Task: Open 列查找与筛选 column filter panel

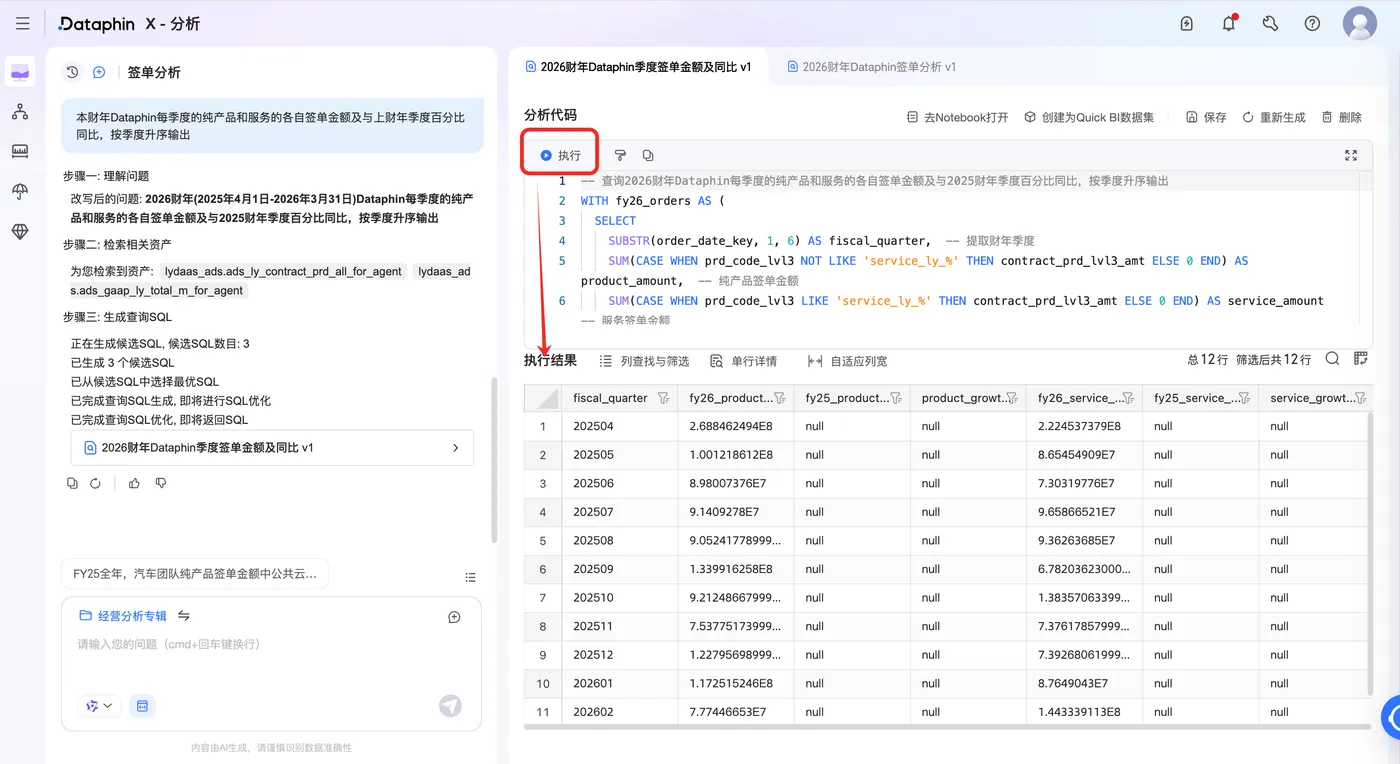Action: 644,361
